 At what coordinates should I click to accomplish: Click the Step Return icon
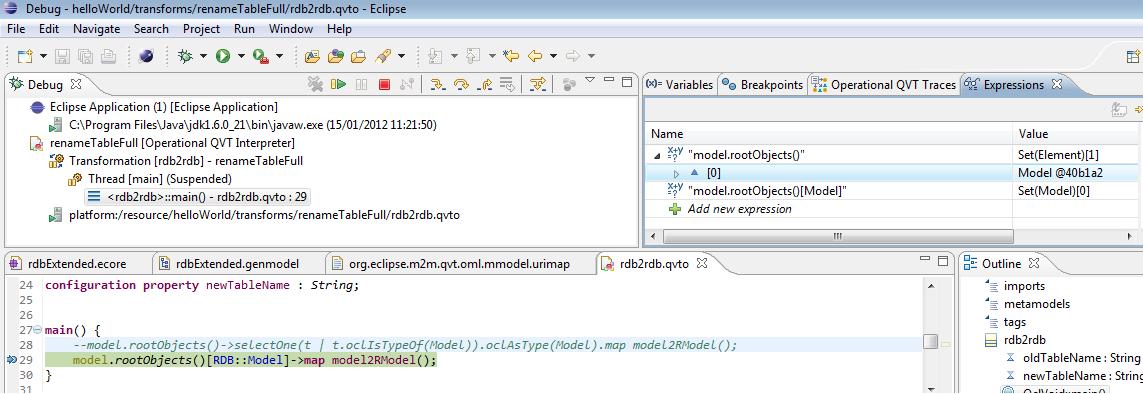[x=484, y=84]
